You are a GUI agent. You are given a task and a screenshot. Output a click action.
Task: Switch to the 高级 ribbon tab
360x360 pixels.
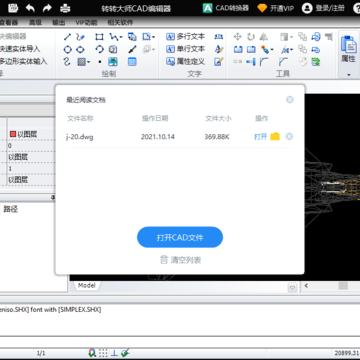click(35, 22)
